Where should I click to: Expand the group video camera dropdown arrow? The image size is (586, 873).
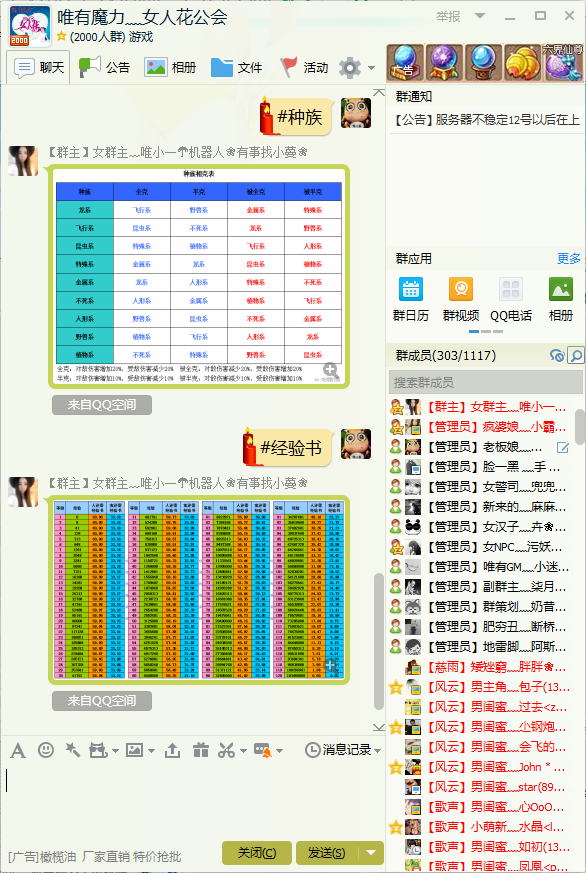[x=115, y=751]
